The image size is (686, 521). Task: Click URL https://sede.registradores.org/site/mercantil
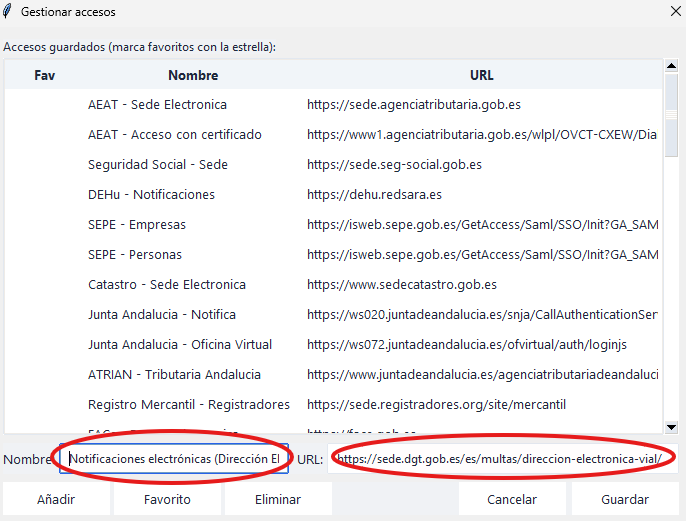coord(436,404)
